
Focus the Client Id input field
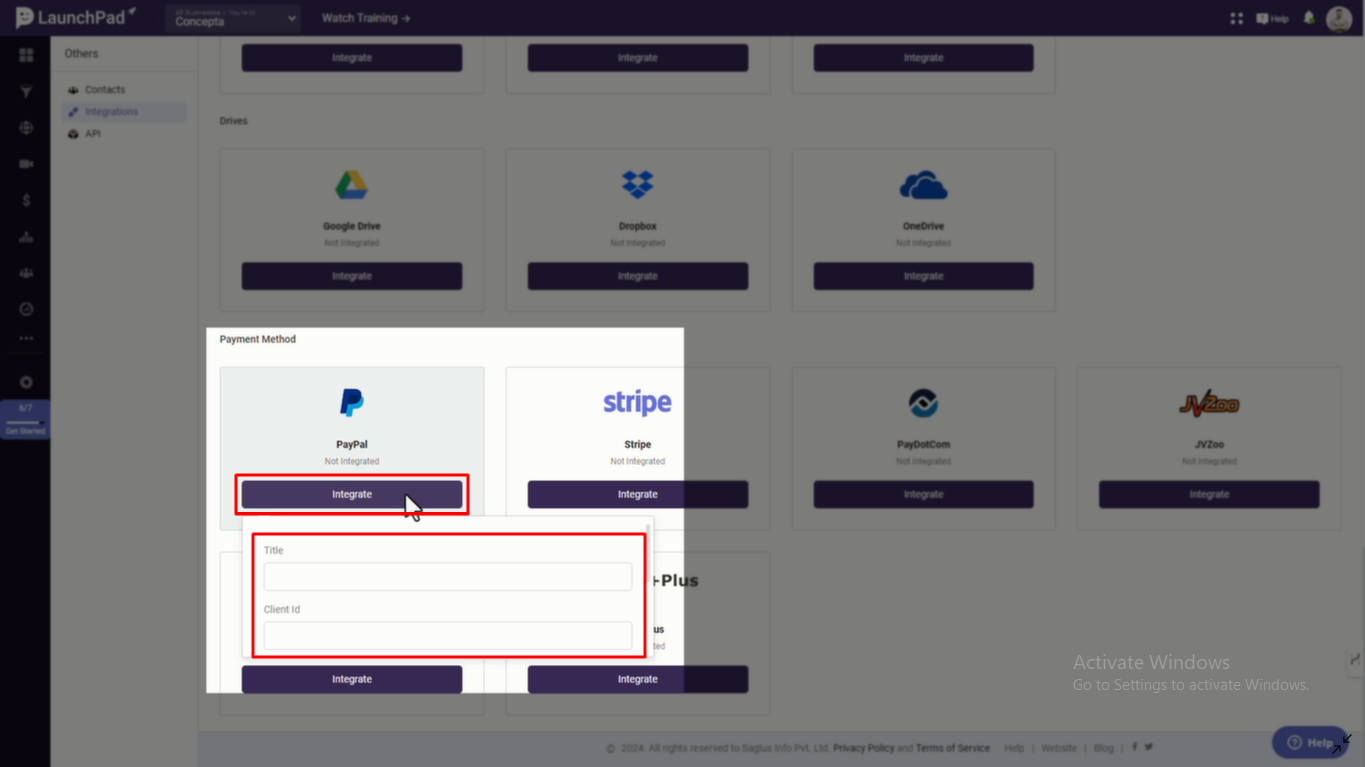448,635
